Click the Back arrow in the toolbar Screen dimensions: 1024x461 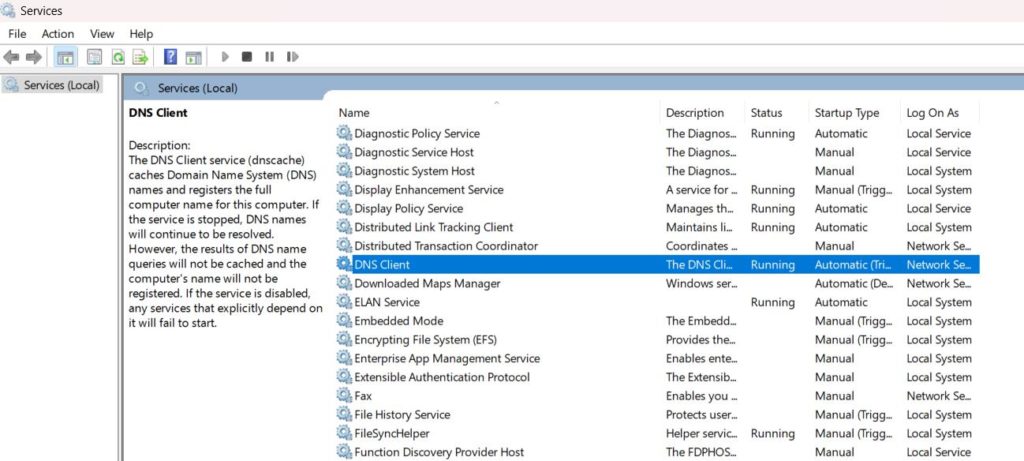coord(12,57)
